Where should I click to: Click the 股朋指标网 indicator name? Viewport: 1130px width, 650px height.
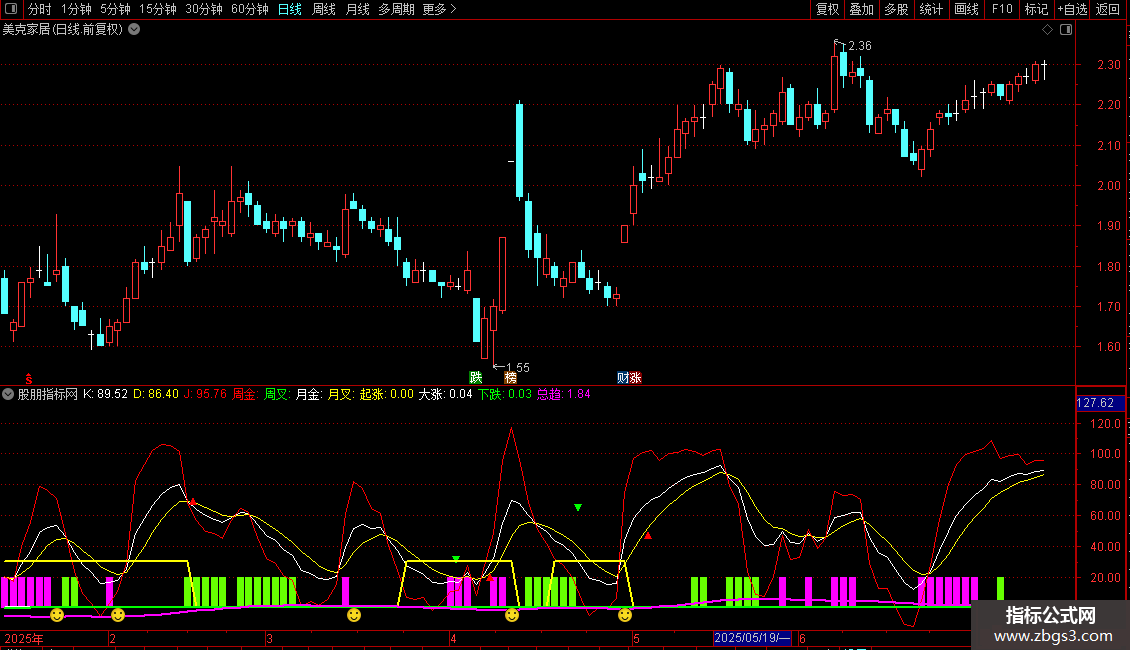coord(48,394)
